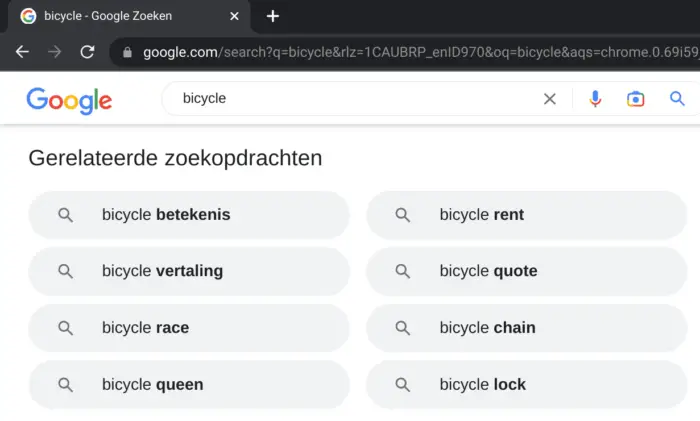700x421 pixels.
Task: Go back with the browser arrow
Action: click(22, 52)
